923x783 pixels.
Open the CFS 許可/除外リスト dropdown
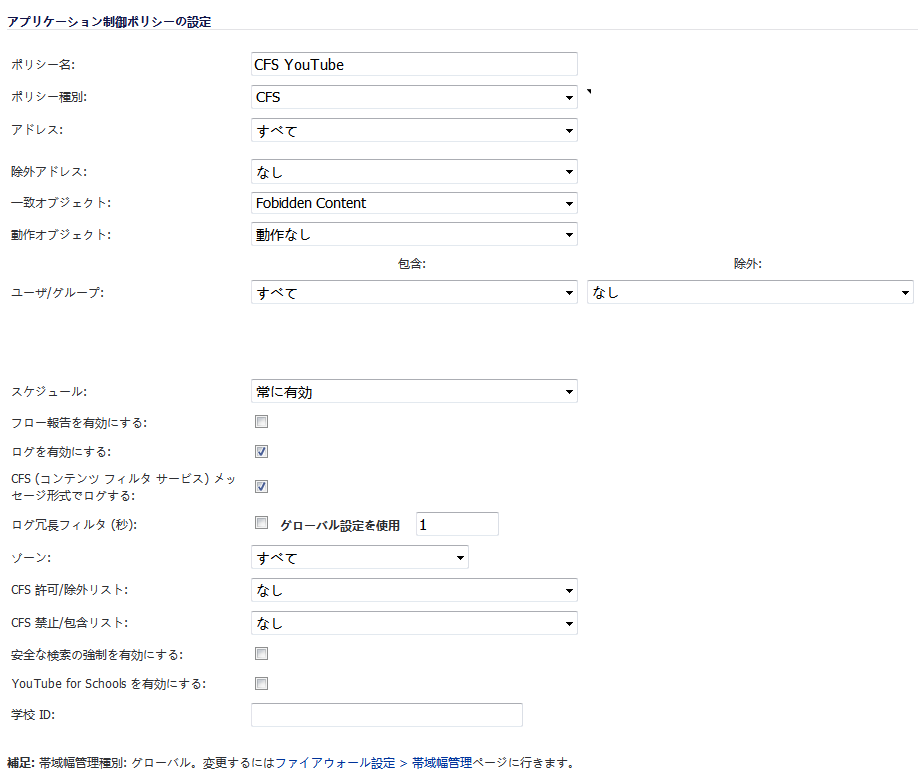pos(414,590)
